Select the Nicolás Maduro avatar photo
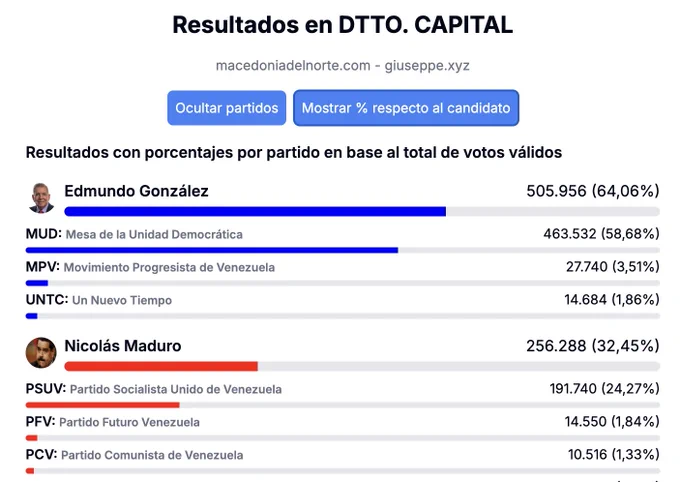680x482 pixels. [41, 353]
